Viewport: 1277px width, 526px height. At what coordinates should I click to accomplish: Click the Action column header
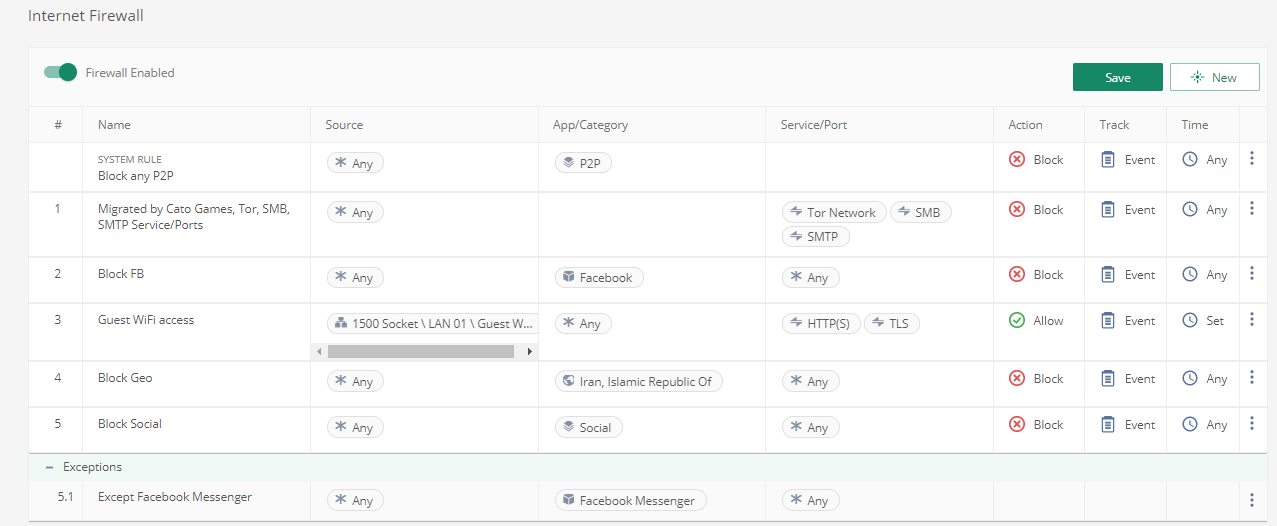(x=1025, y=125)
